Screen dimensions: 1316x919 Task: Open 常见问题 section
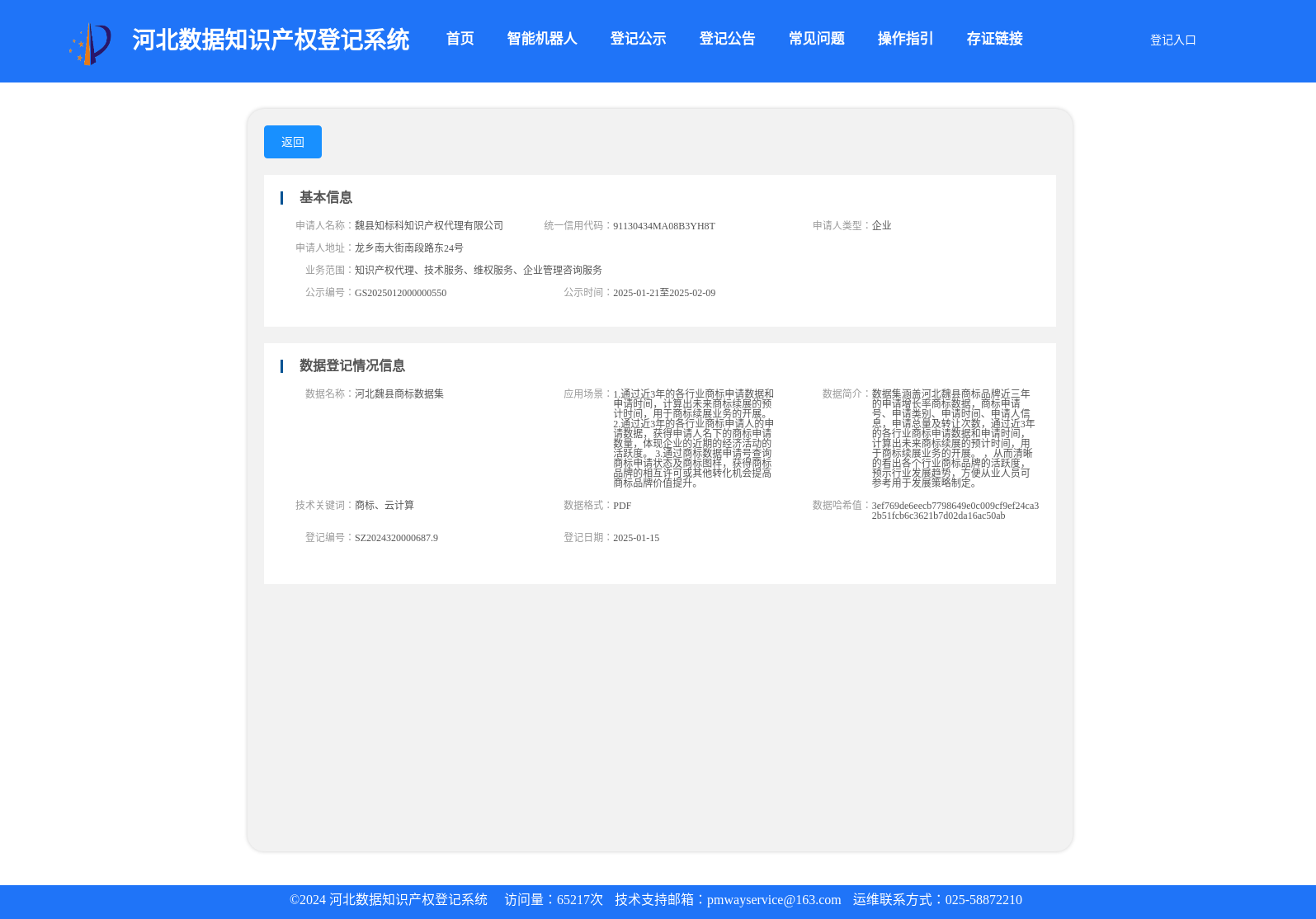tap(816, 39)
